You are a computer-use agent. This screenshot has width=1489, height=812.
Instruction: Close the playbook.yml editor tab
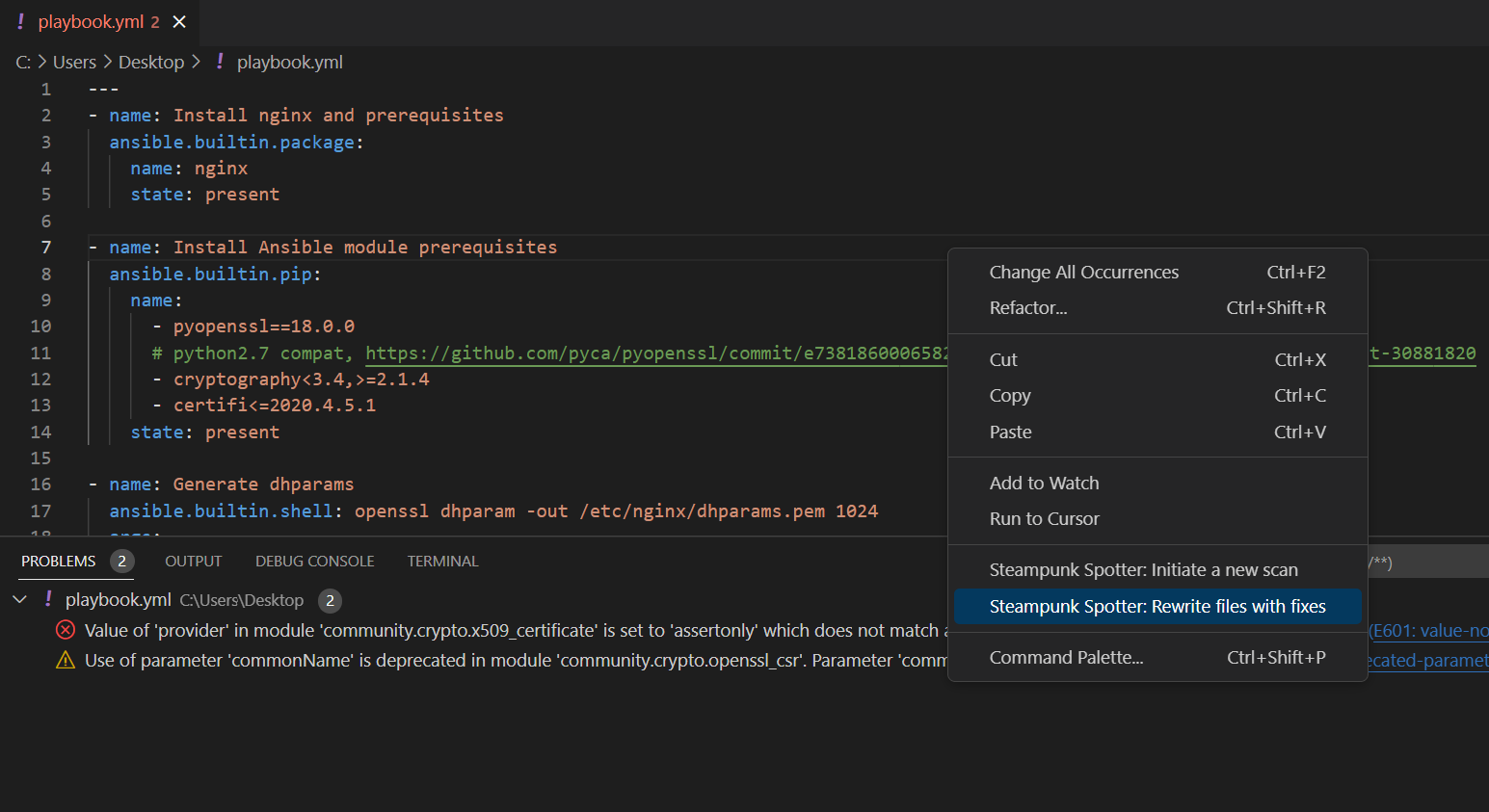click(179, 22)
